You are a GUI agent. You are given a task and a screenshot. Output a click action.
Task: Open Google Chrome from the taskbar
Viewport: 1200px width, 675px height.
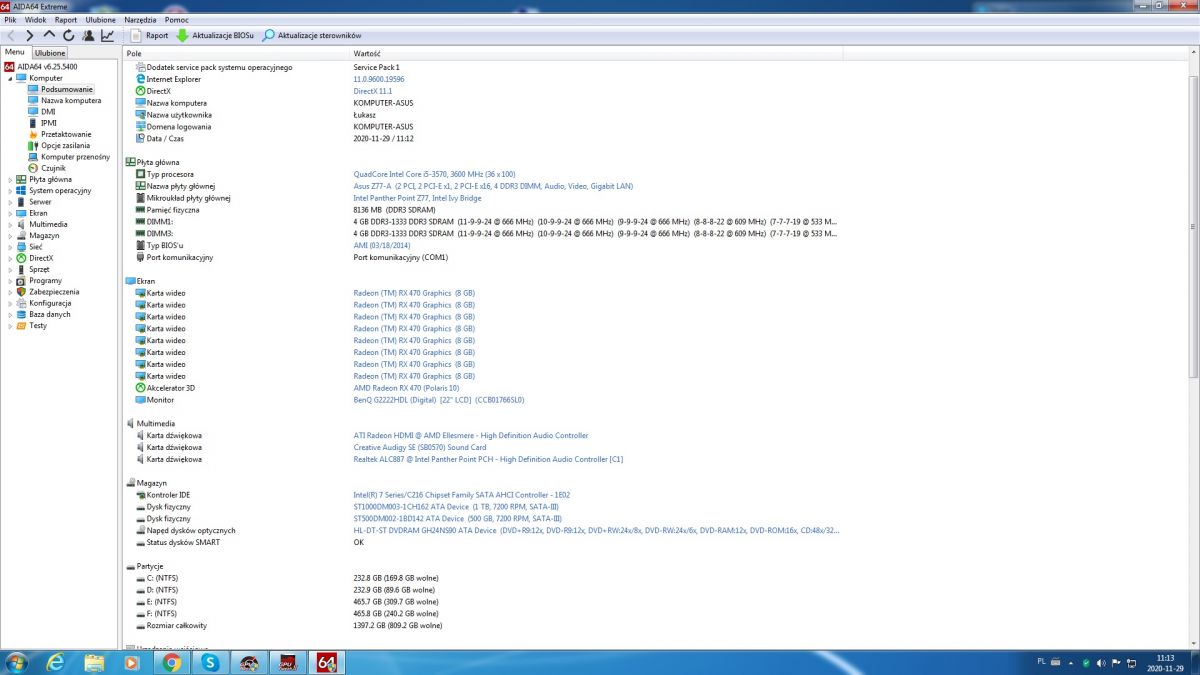(172, 662)
